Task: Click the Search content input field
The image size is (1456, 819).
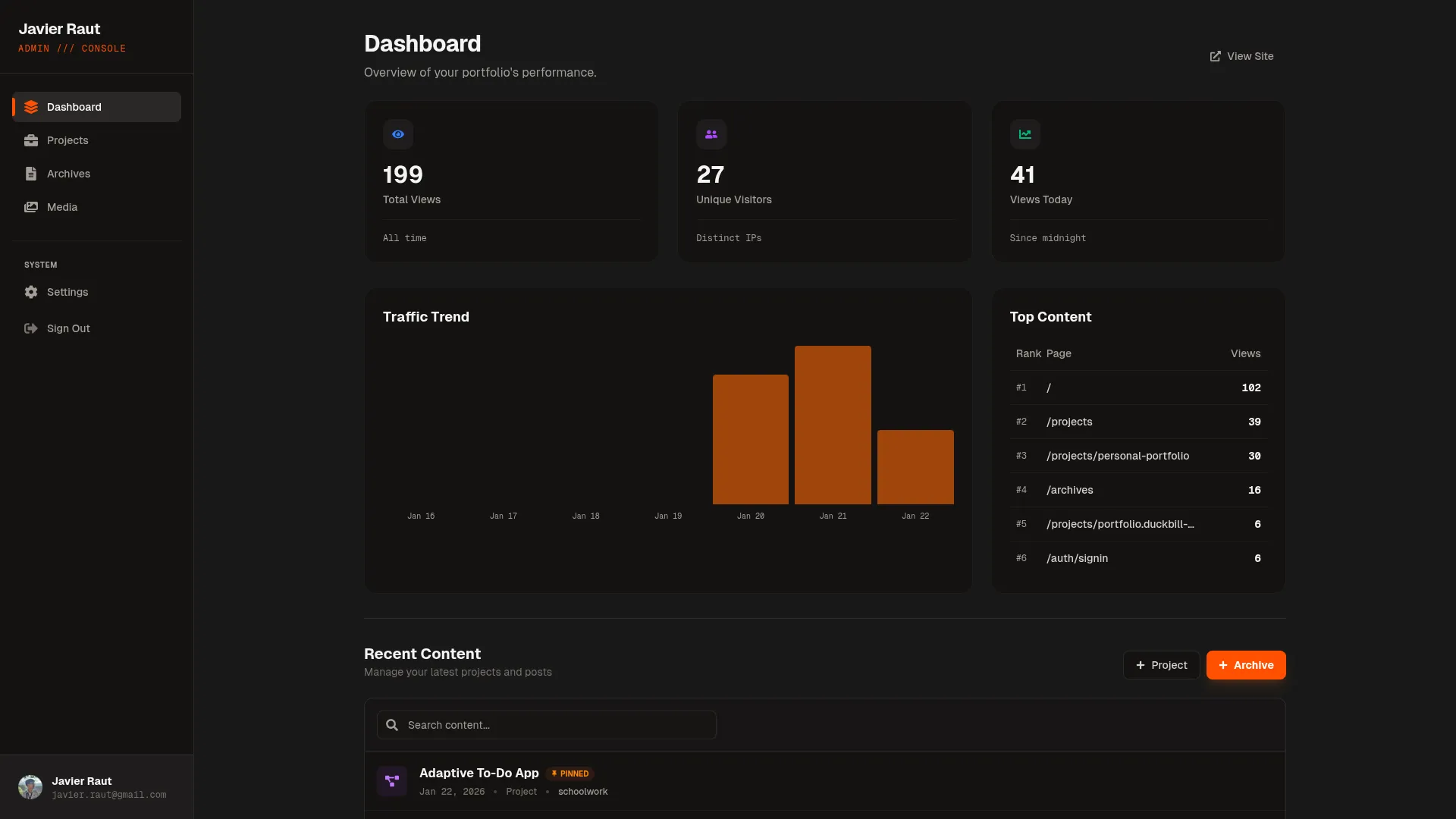Action: pyautogui.click(x=557, y=725)
